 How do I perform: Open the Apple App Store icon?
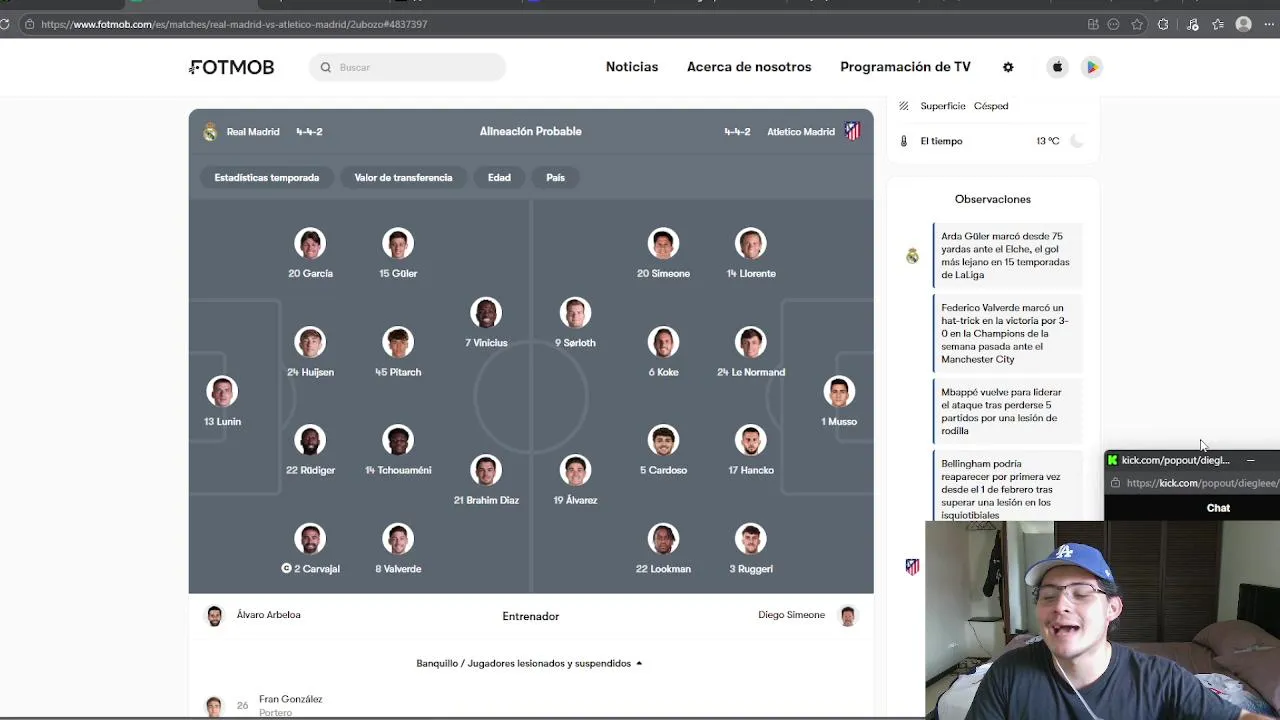[x=1057, y=67]
